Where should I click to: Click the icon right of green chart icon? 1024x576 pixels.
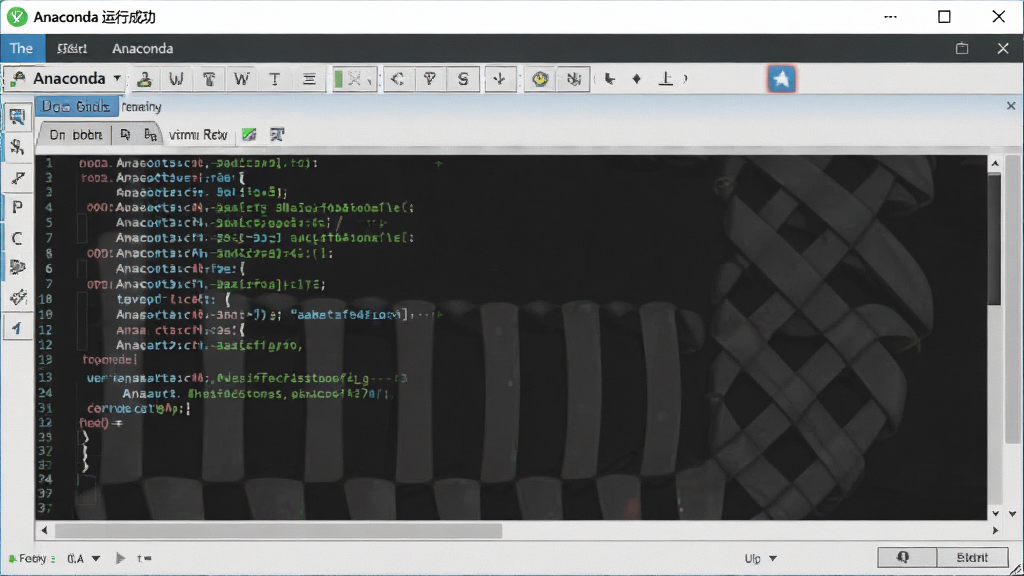(x=277, y=135)
